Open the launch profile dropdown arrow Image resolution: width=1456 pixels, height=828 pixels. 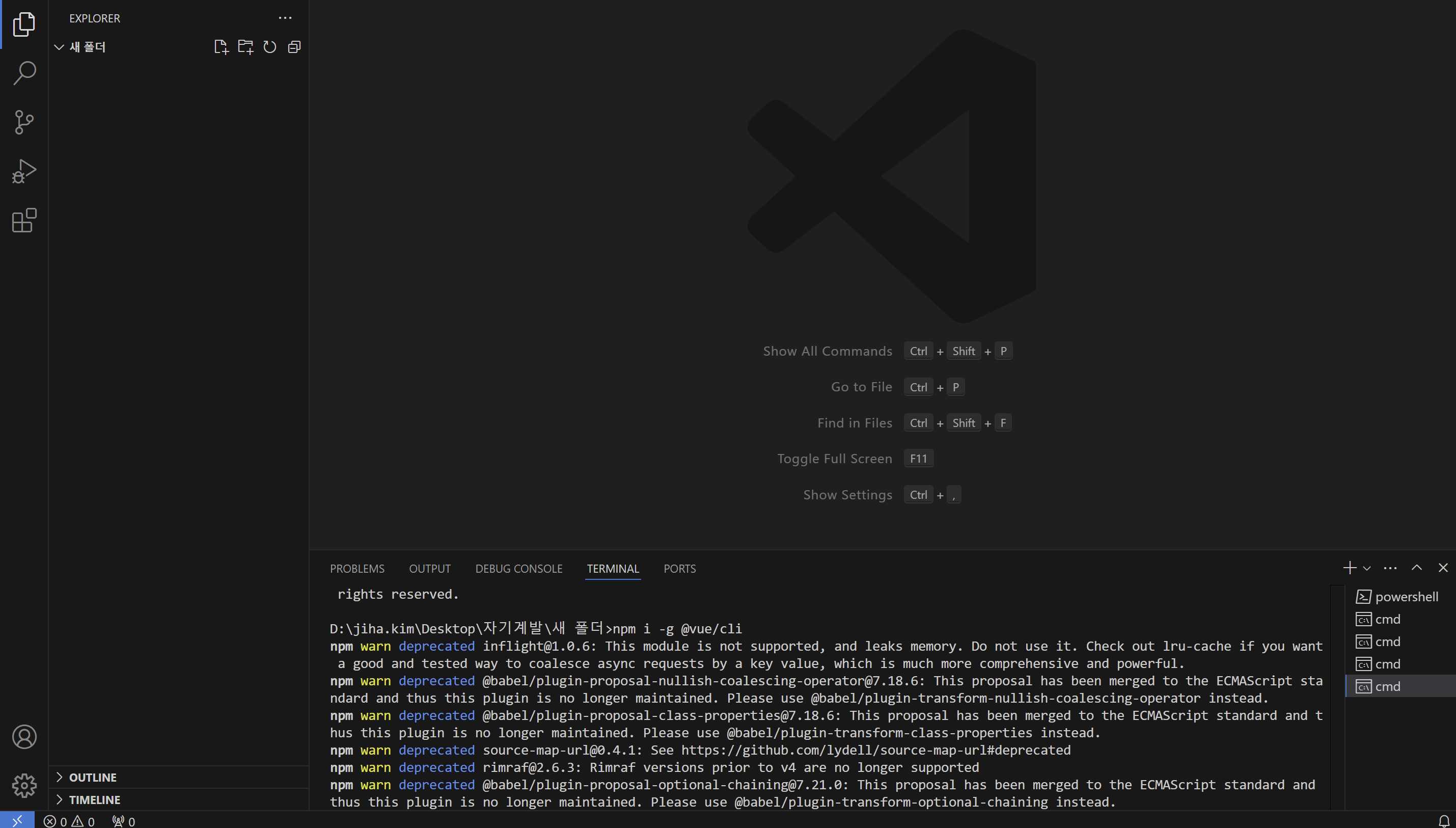pos(1367,568)
